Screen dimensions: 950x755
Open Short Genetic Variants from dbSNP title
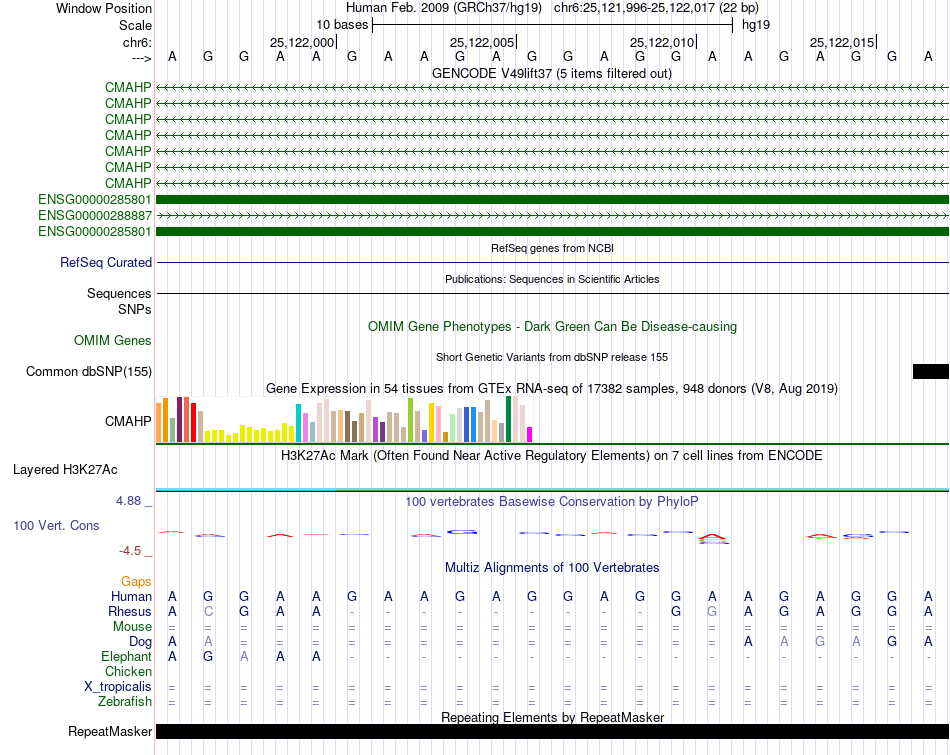click(552, 357)
